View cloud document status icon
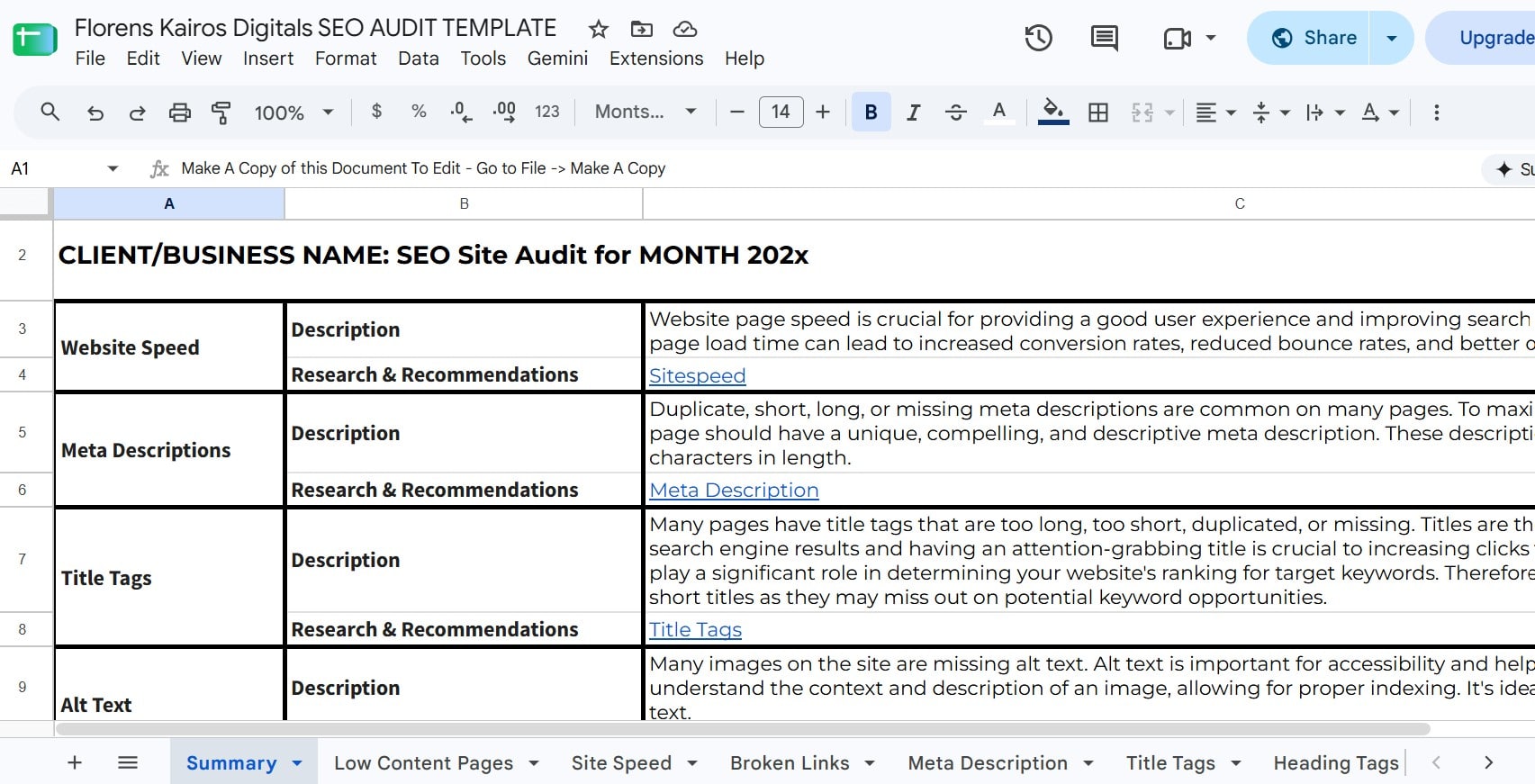The width and height of the screenshot is (1535, 784). coord(685,30)
